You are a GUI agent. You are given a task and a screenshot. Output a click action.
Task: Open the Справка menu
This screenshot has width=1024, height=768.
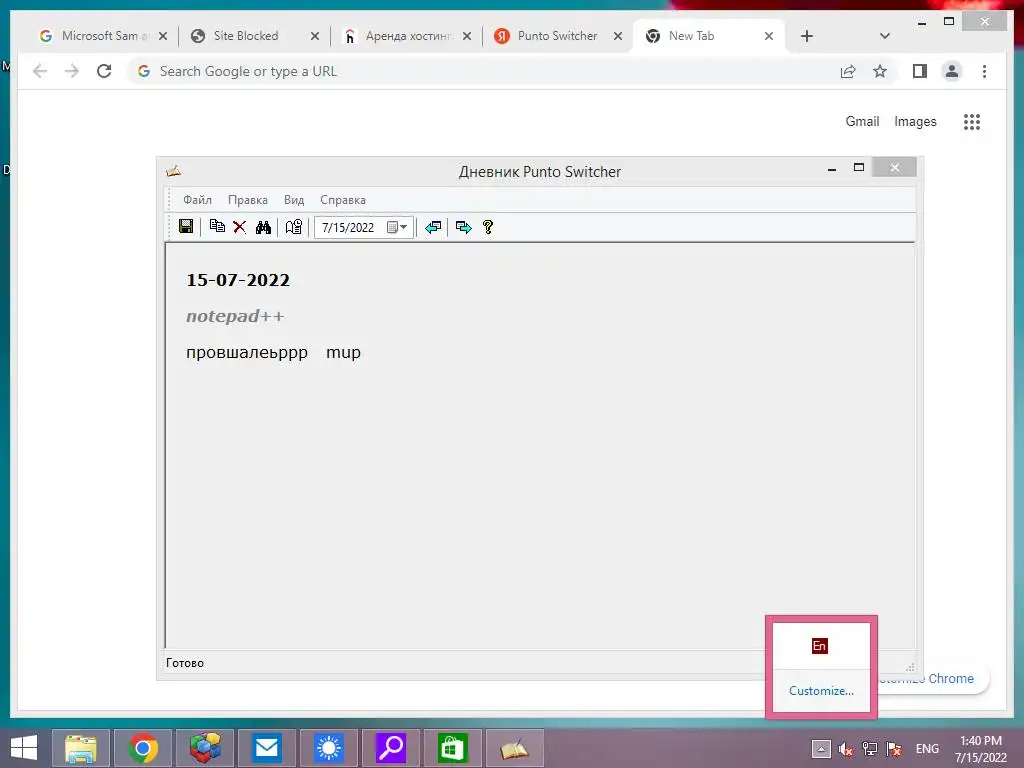click(343, 200)
